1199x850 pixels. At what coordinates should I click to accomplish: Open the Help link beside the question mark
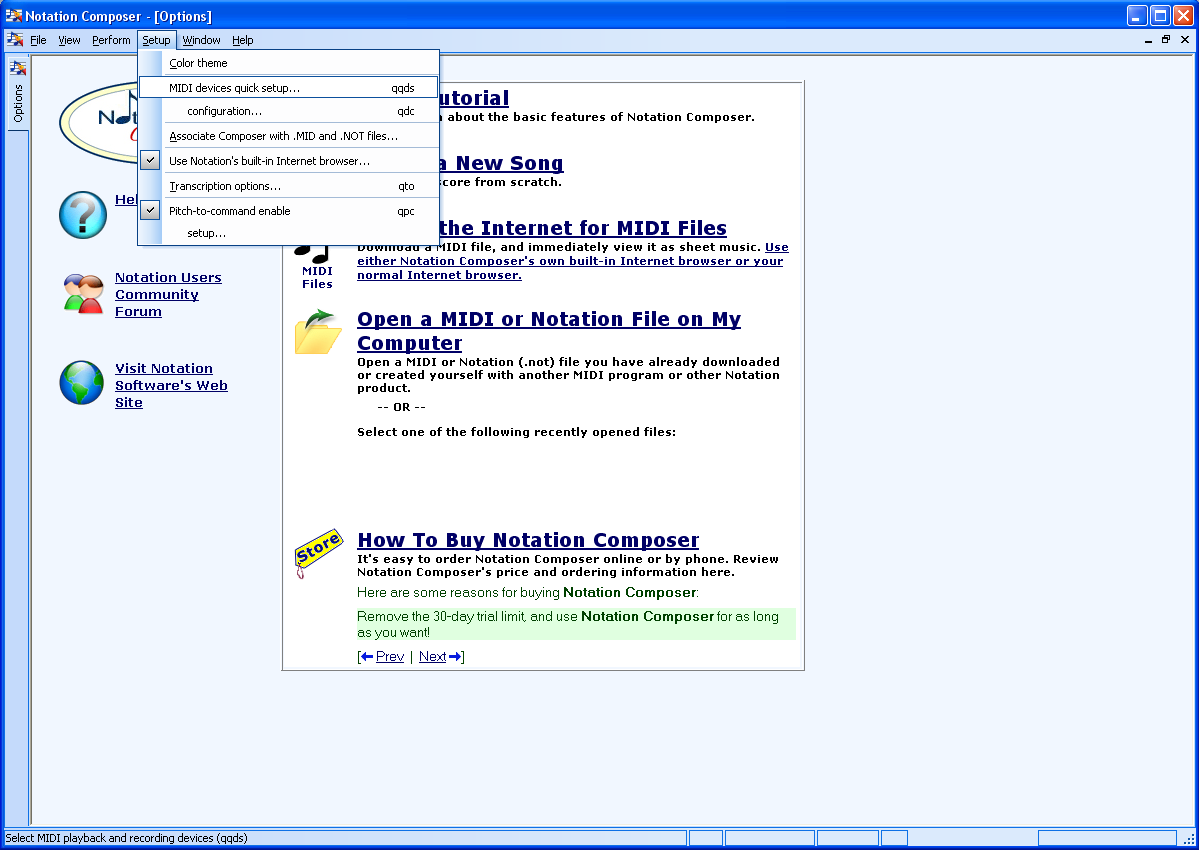[125, 200]
